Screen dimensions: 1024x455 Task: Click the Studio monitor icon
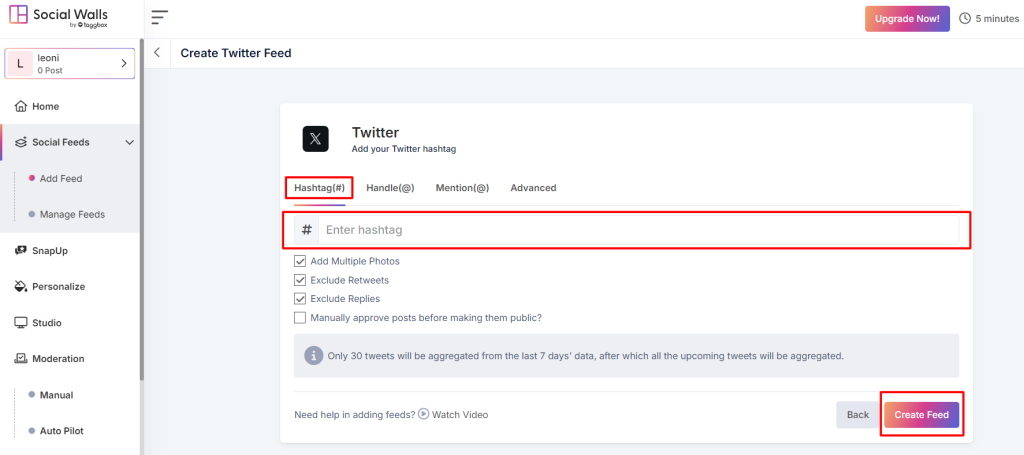pos(21,323)
